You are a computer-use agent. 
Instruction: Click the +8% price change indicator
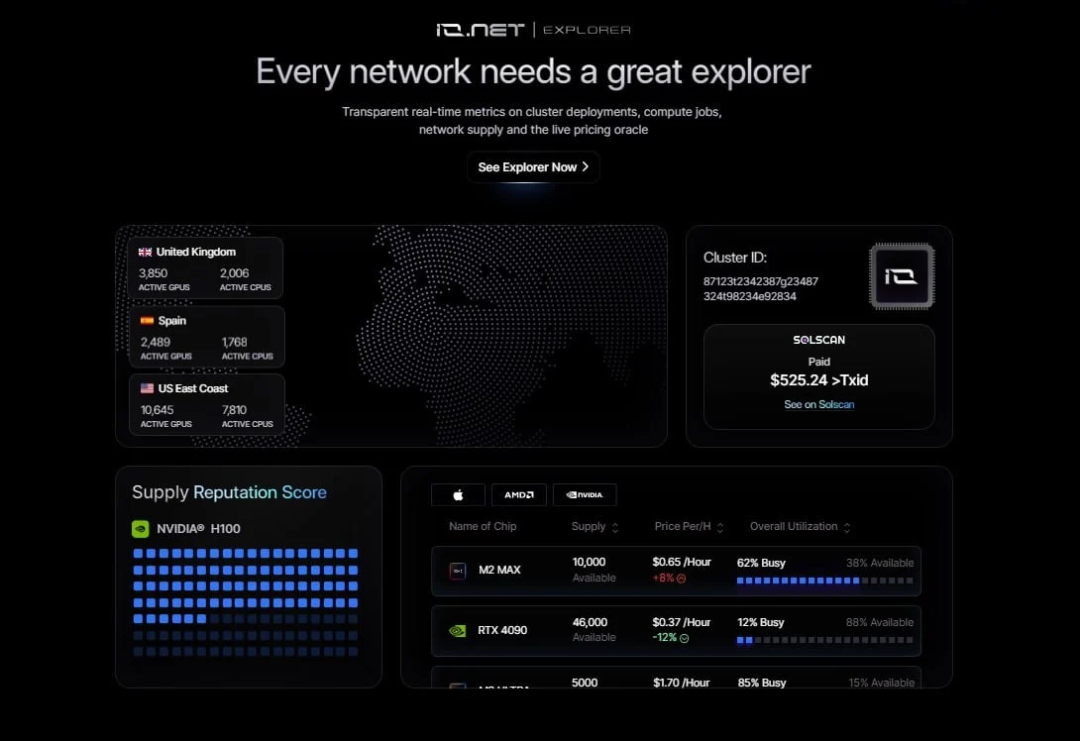[669, 578]
